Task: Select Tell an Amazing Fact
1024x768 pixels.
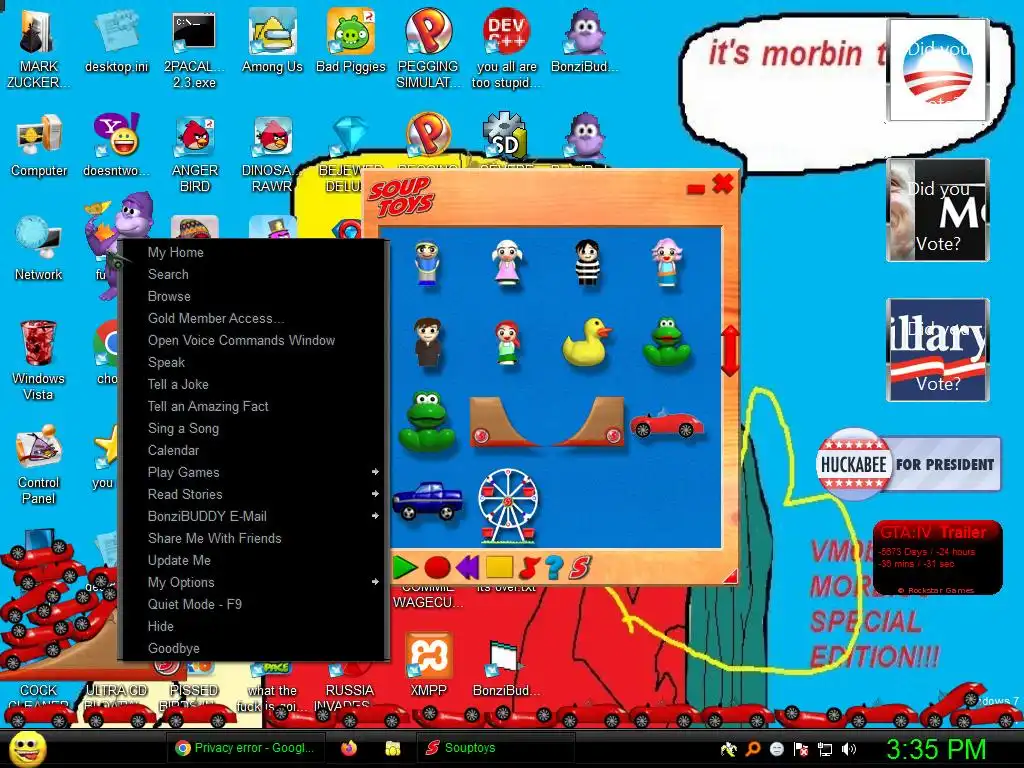Action: 208,406
